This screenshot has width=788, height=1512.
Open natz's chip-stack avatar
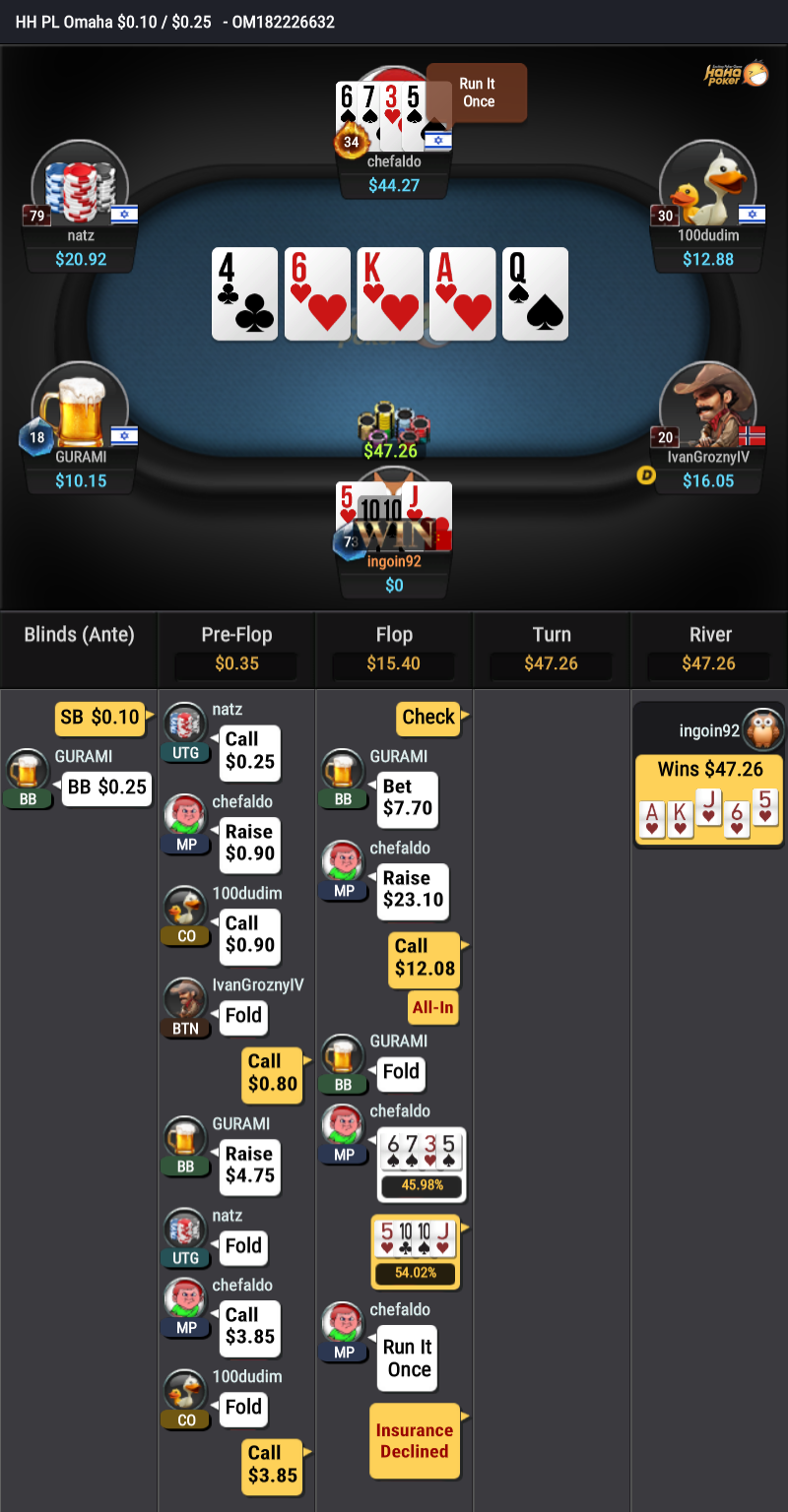pos(80,185)
